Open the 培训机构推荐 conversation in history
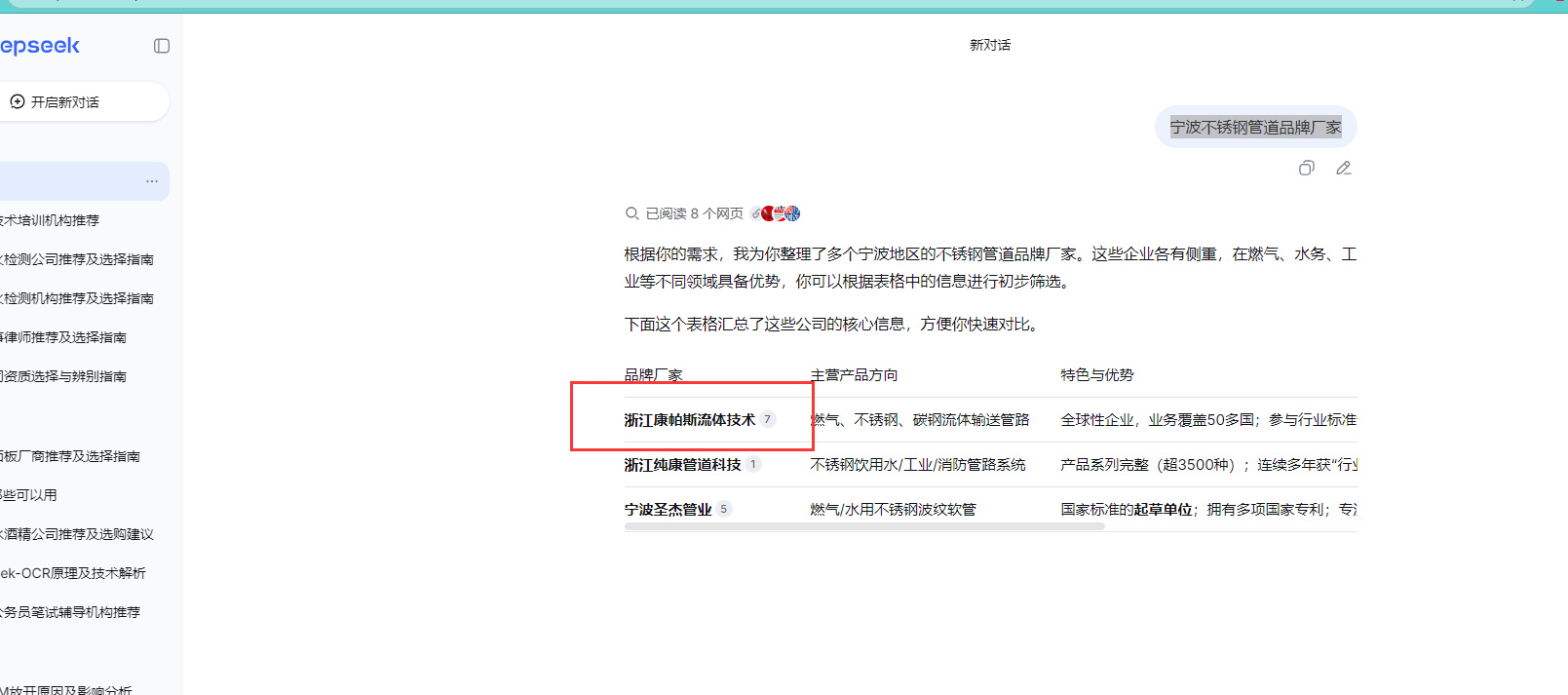 pyautogui.click(x=51, y=220)
